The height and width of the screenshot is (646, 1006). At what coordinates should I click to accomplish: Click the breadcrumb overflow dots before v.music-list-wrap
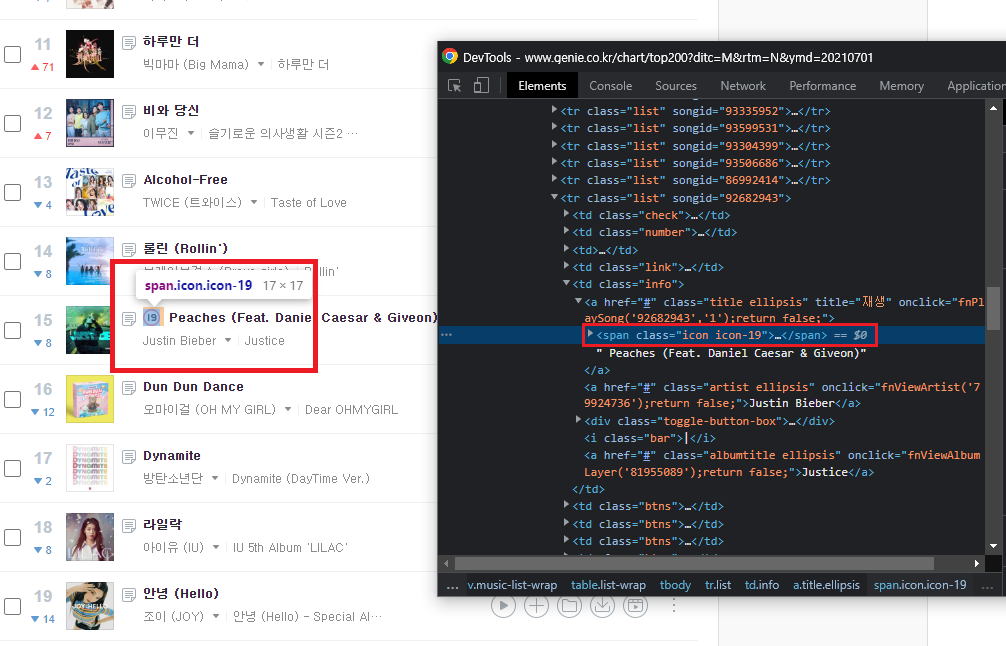(x=452, y=586)
